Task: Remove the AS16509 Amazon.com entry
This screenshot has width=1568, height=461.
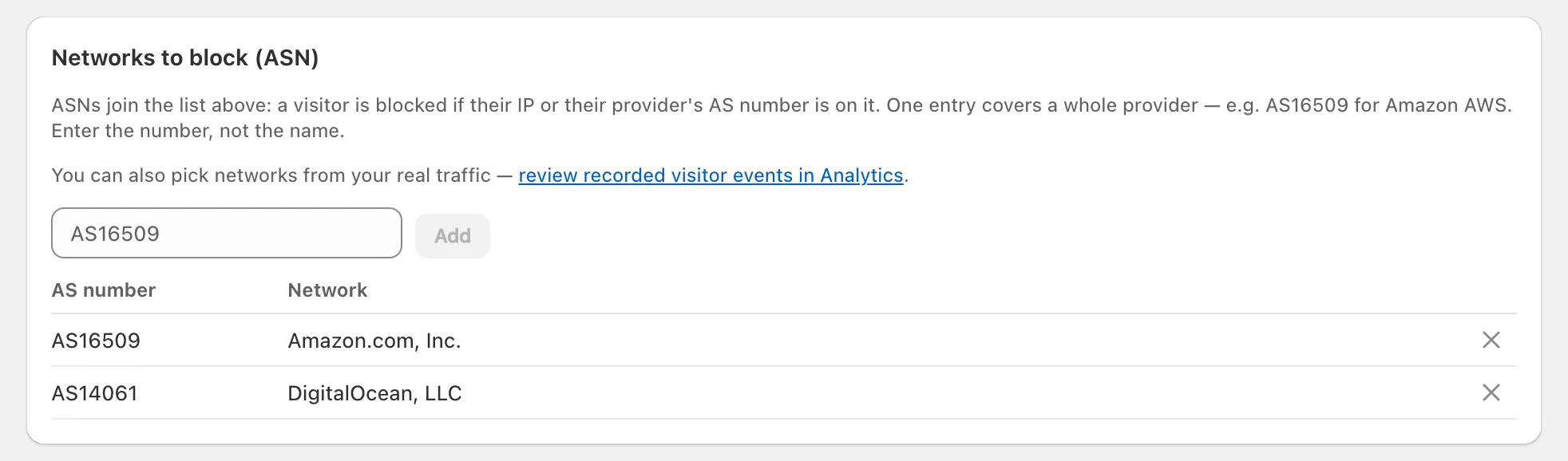Action: [x=1491, y=341]
